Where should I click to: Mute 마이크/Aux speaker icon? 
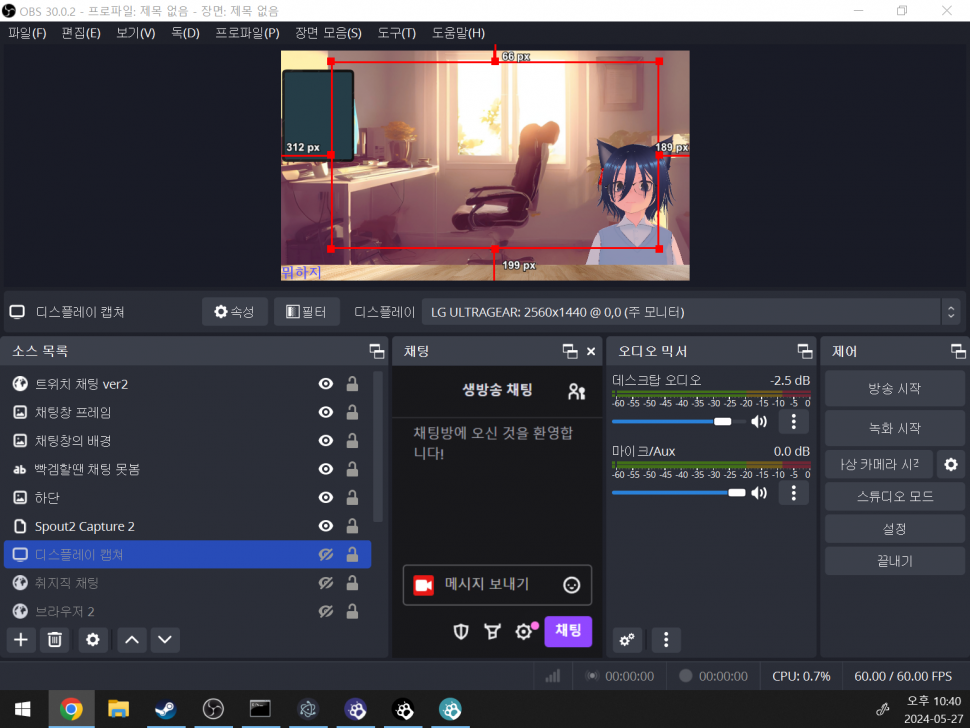(x=758, y=493)
